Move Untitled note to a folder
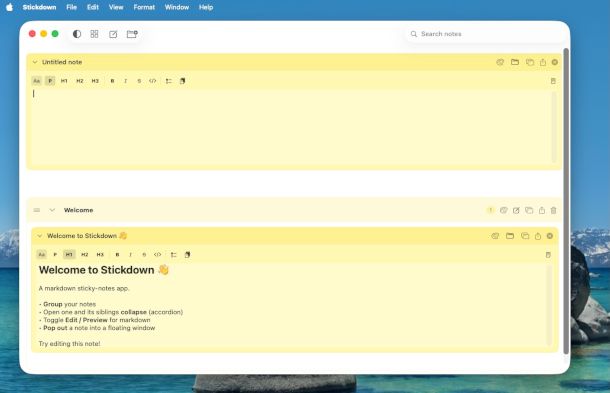Viewport: 610px width, 393px height. coord(515,62)
